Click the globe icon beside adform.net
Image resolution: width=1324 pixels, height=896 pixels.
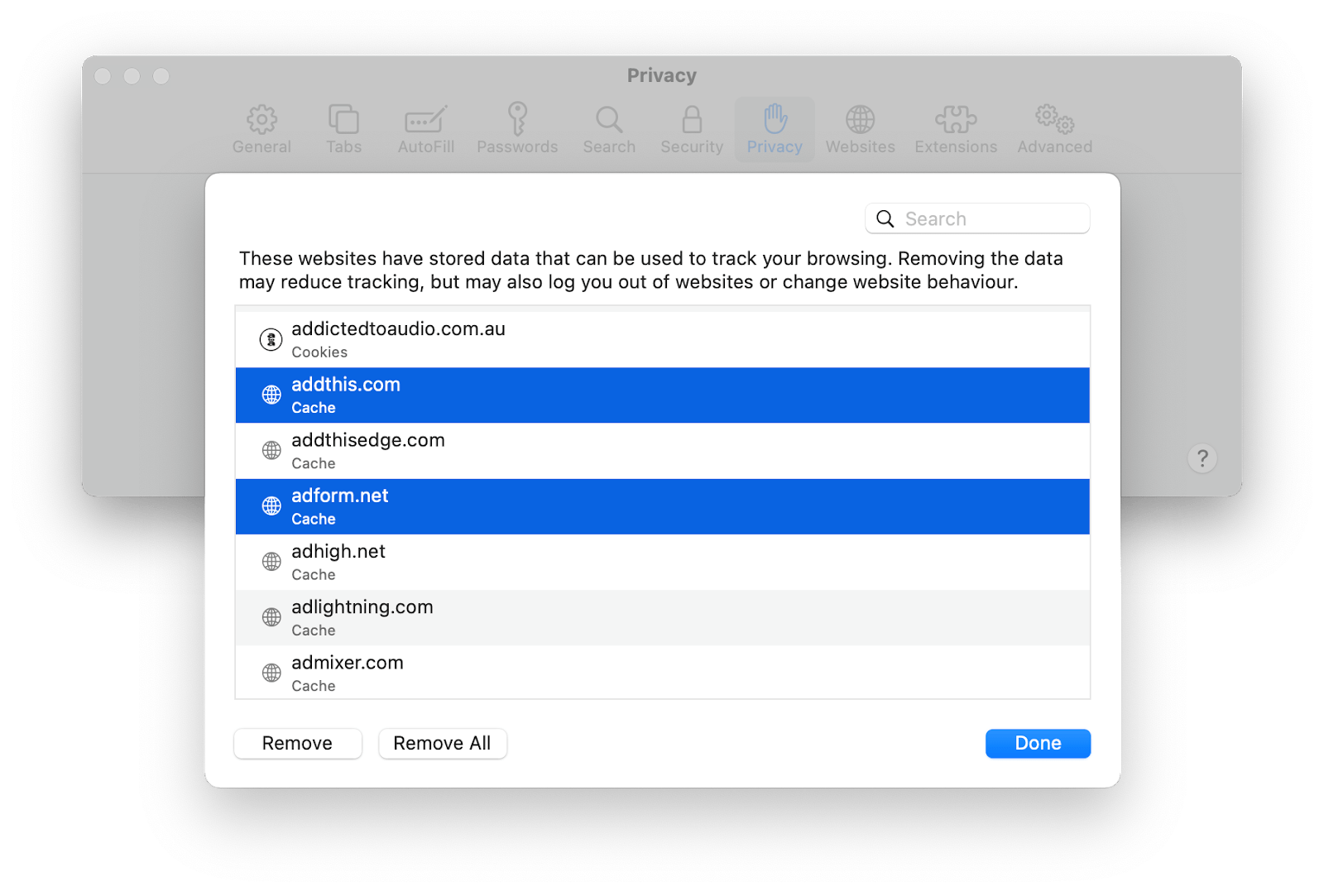point(271,505)
